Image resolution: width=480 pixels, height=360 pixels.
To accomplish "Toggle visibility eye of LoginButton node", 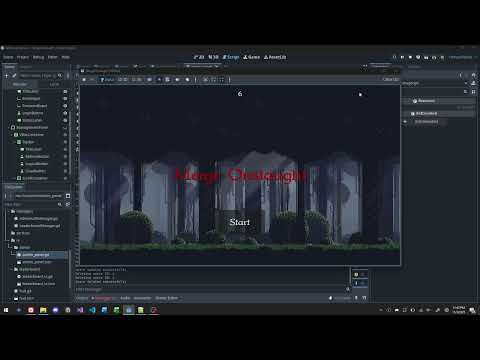I will coord(65,113).
